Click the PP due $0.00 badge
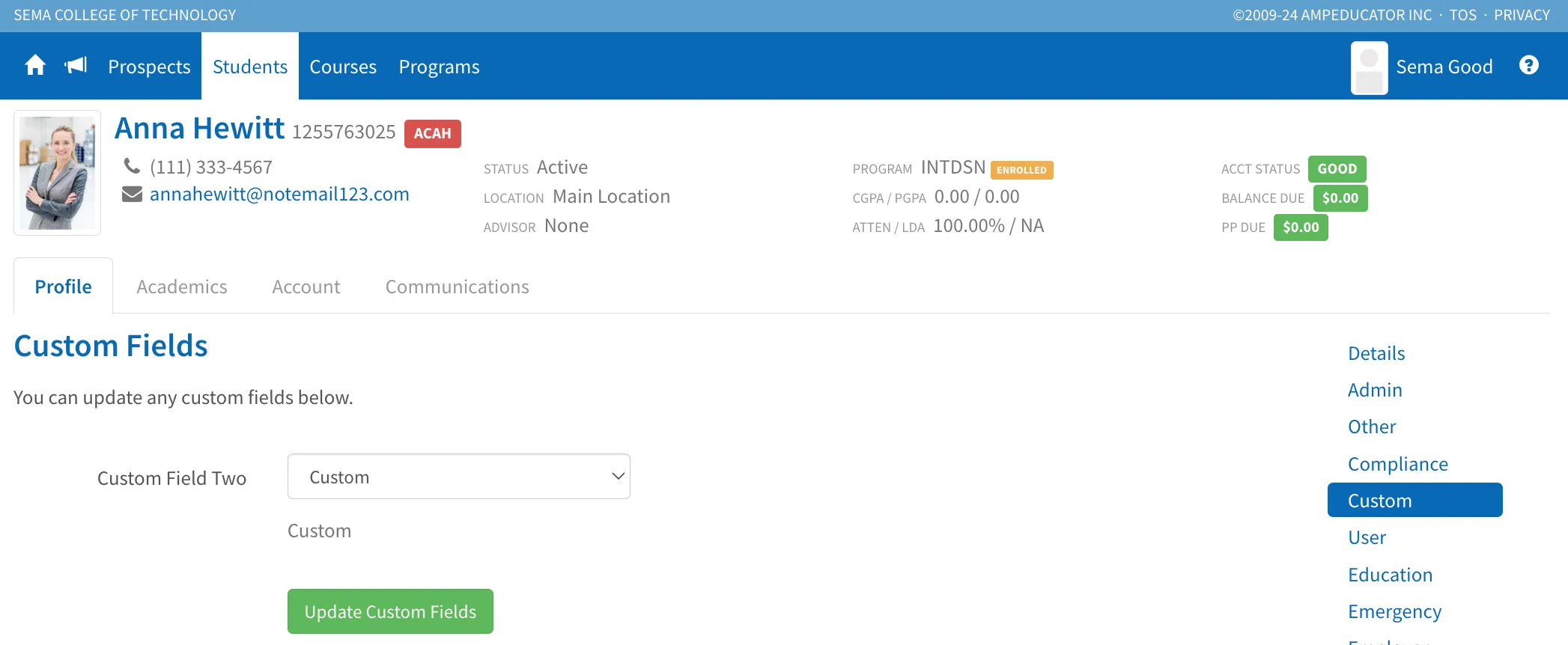Screen dimensions: 1568x645 [x=1301, y=227]
